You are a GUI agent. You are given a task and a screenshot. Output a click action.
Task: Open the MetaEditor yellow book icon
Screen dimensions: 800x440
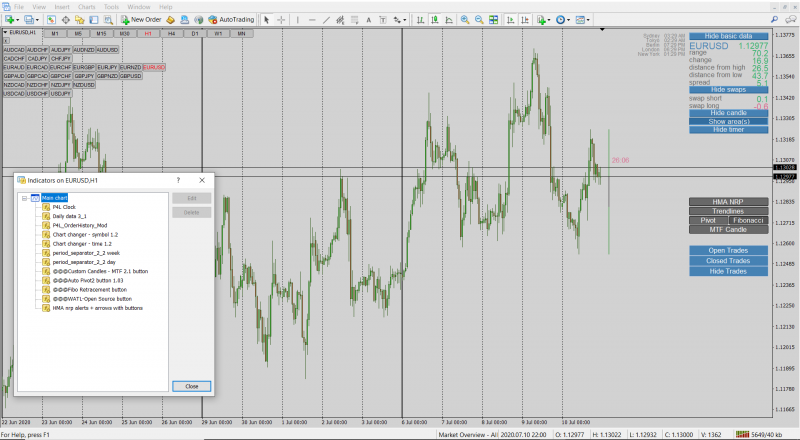coord(170,19)
